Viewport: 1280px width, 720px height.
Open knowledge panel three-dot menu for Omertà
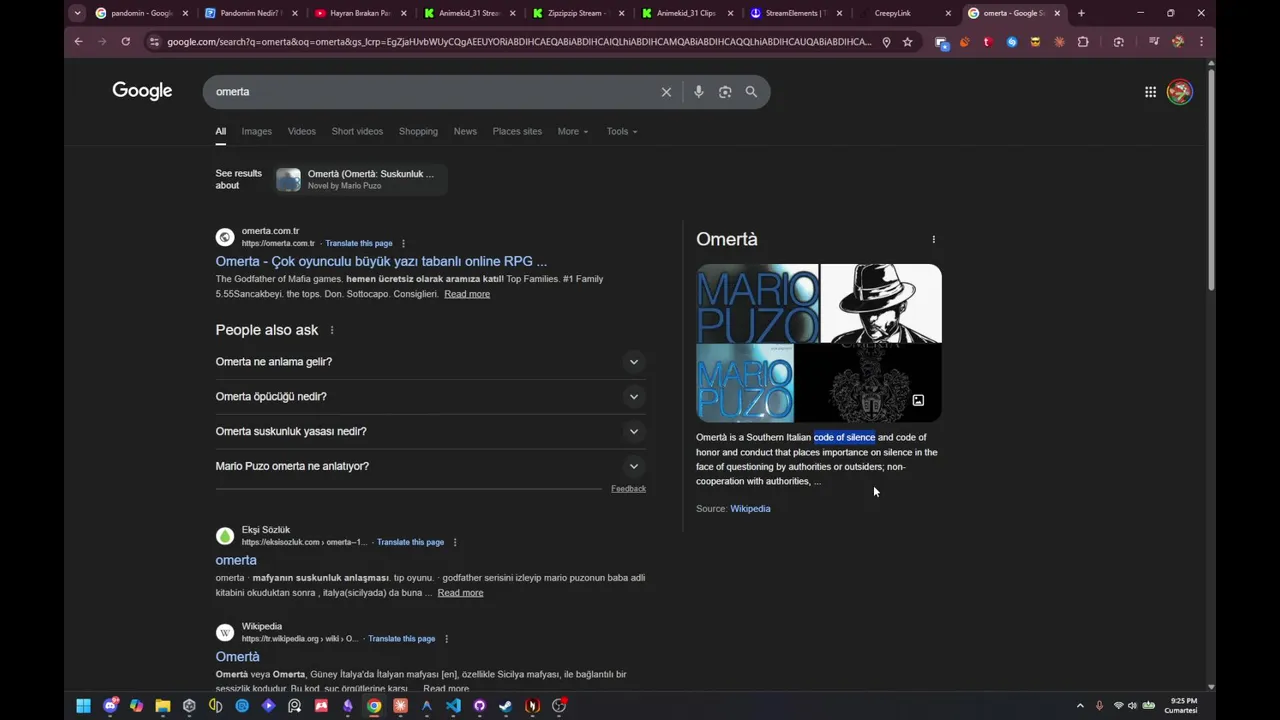pos(933,239)
